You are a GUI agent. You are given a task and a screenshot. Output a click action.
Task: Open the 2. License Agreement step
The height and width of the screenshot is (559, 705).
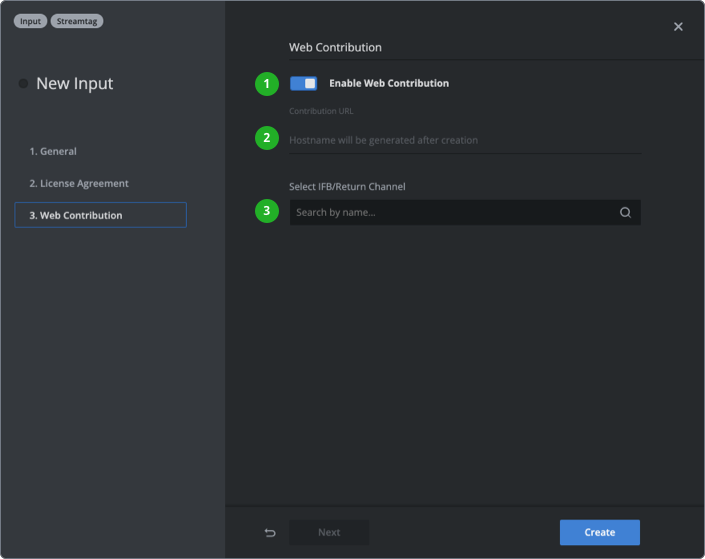click(78, 183)
